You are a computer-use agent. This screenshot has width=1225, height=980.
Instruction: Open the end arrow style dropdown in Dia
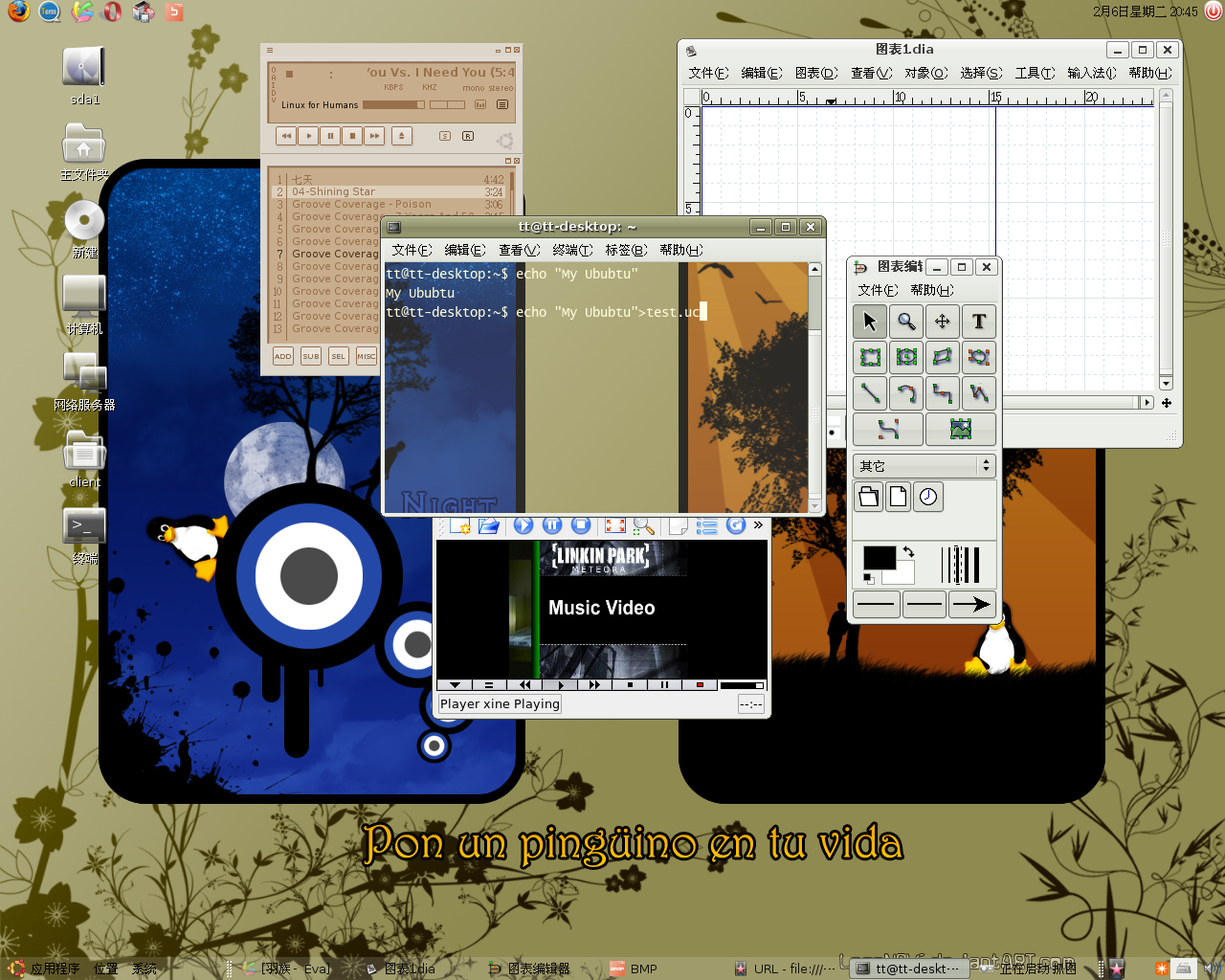(x=971, y=604)
